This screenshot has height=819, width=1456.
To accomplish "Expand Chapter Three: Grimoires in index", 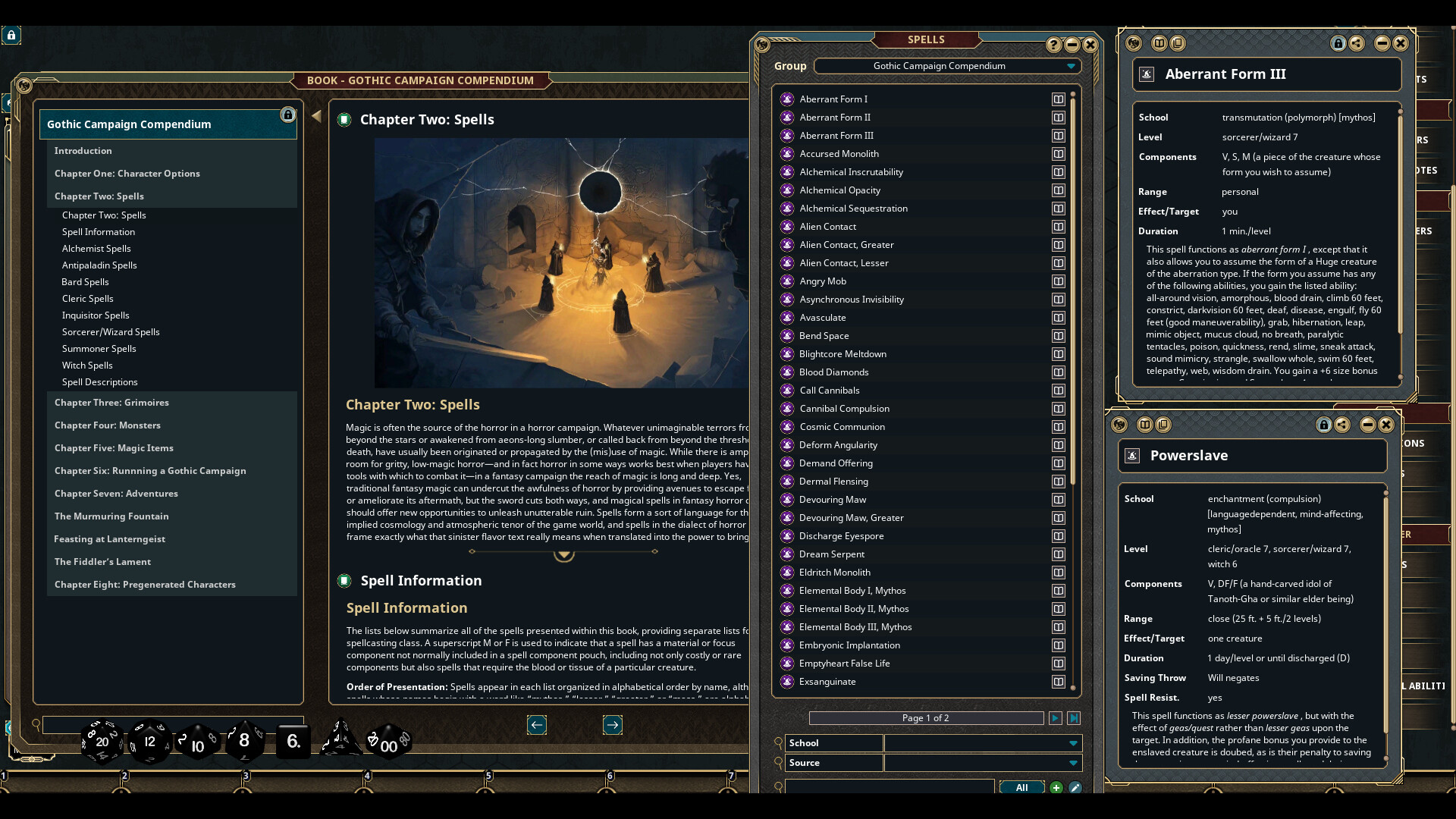I will 172,403.
